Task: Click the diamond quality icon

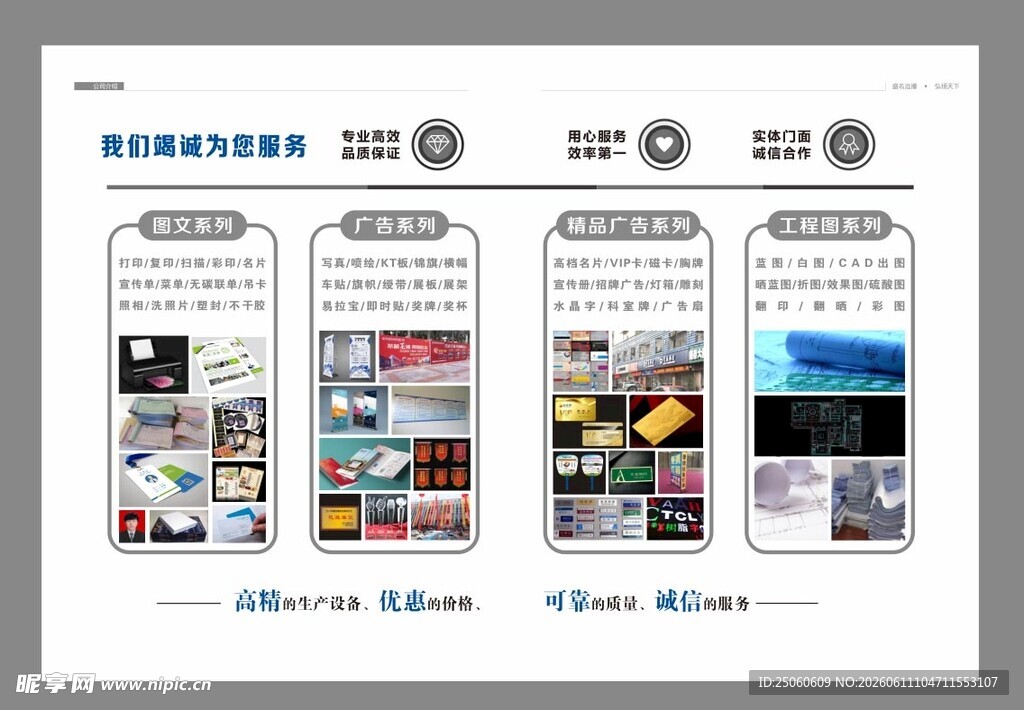Action: (438, 144)
